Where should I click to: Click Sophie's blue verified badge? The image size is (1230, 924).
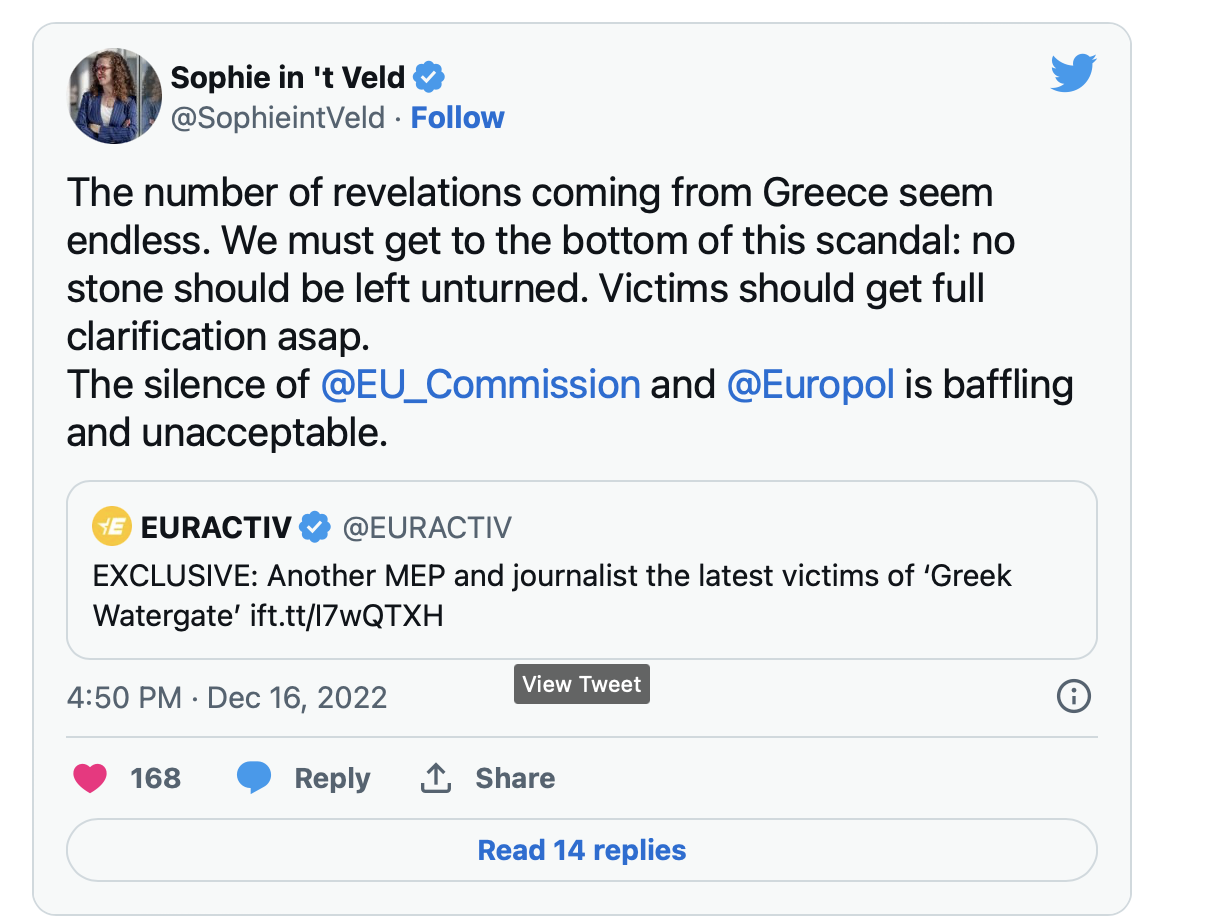(430, 76)
